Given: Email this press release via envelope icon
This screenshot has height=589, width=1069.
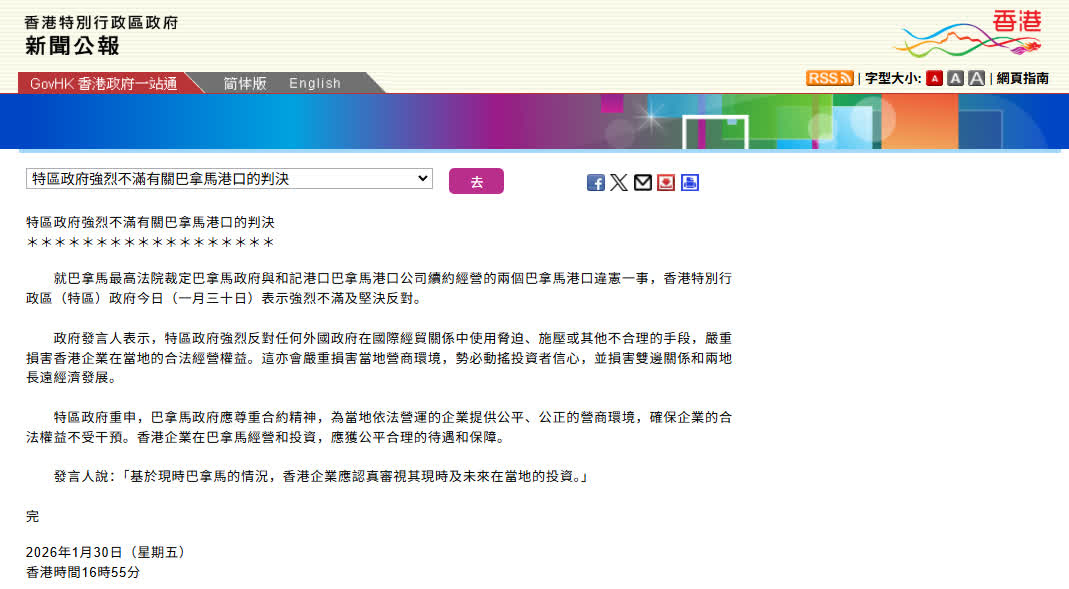Looking at the screenshot, I should tap(643, 182).
